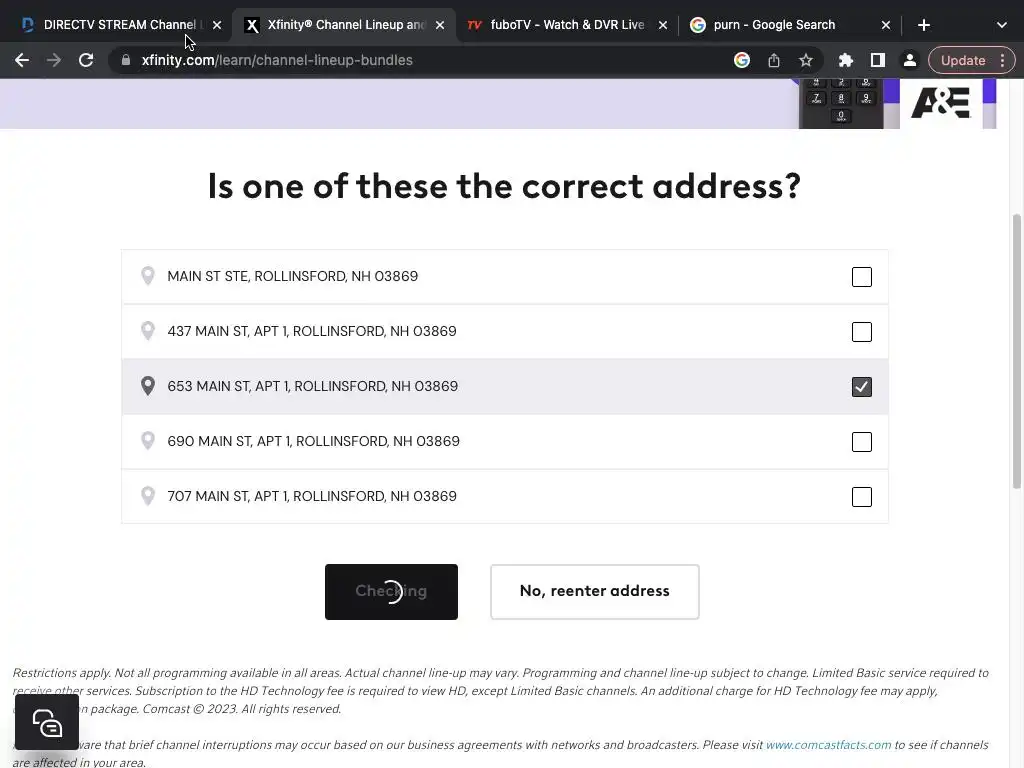1024x768 pixels.
Task: Click the xfinity.com address bar
Action: pos(400,60)
